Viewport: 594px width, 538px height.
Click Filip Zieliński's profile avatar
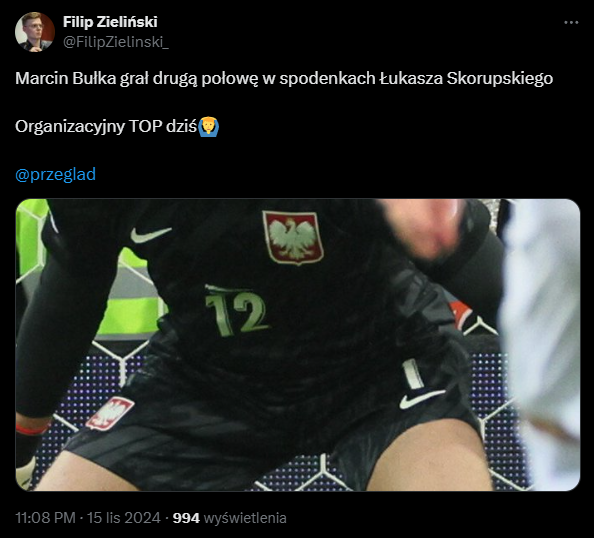click(x=34, y=32)
